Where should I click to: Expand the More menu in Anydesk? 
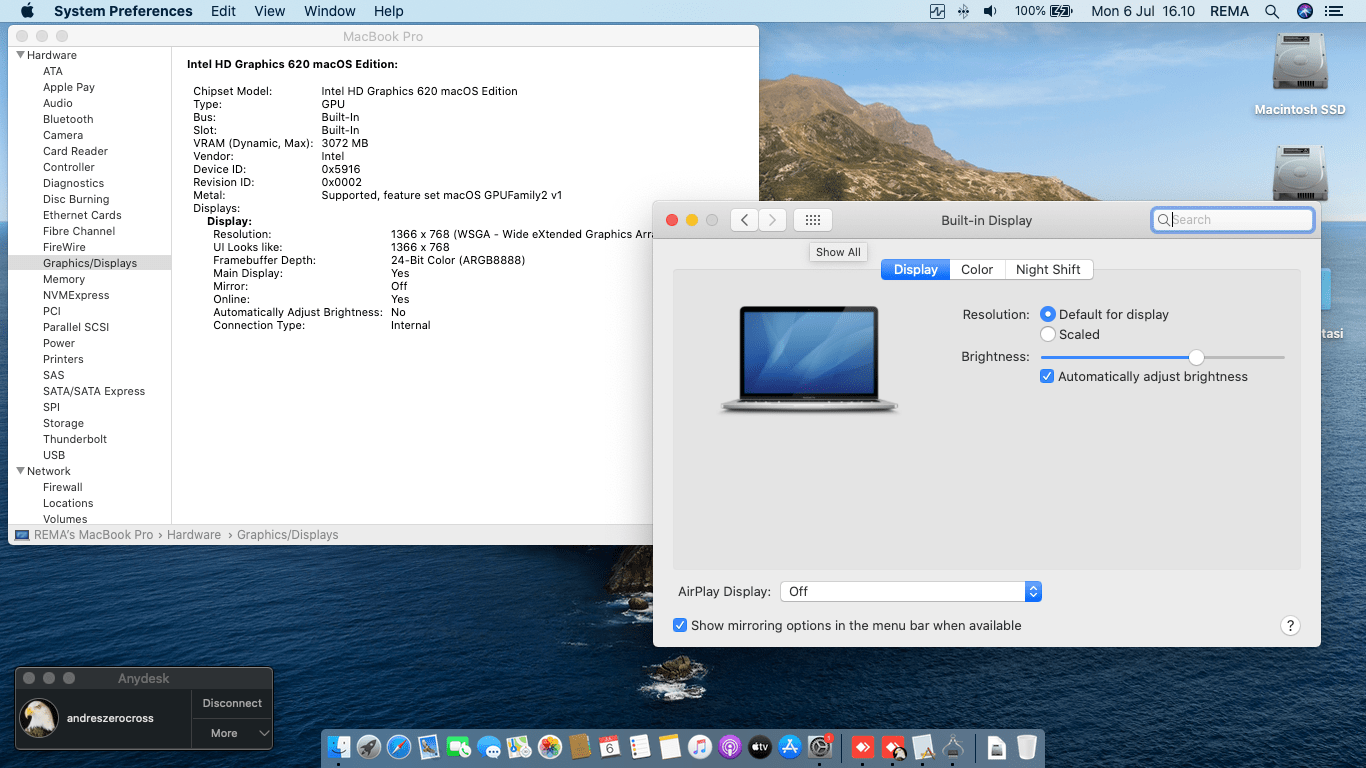pos(232,733)
